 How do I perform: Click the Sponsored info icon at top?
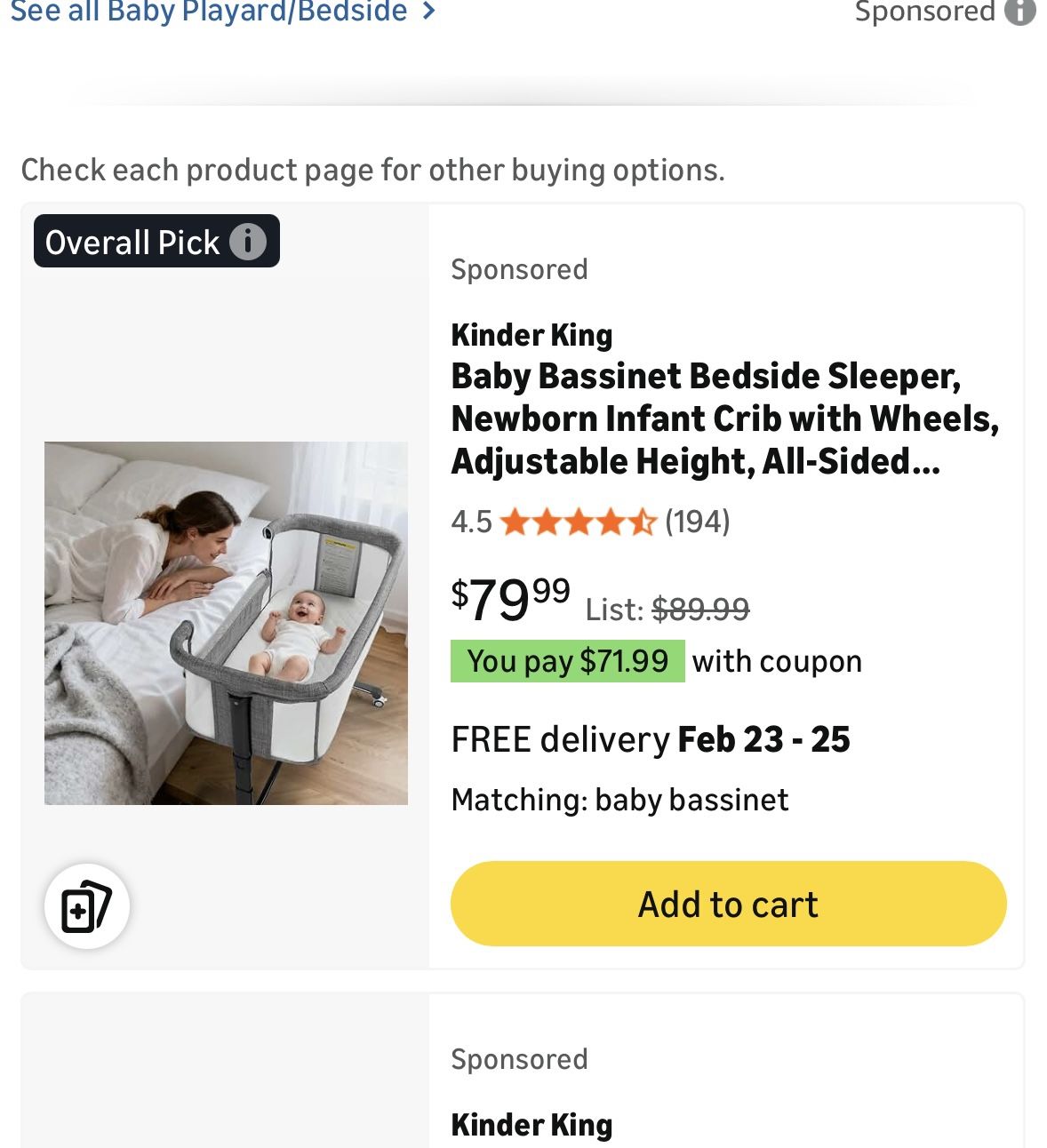coord(1019,12)
